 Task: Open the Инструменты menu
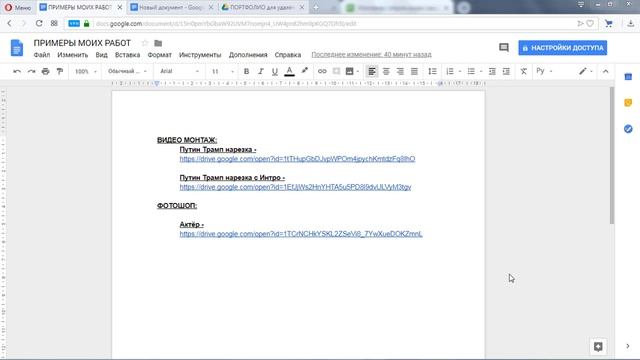[200, 55]
